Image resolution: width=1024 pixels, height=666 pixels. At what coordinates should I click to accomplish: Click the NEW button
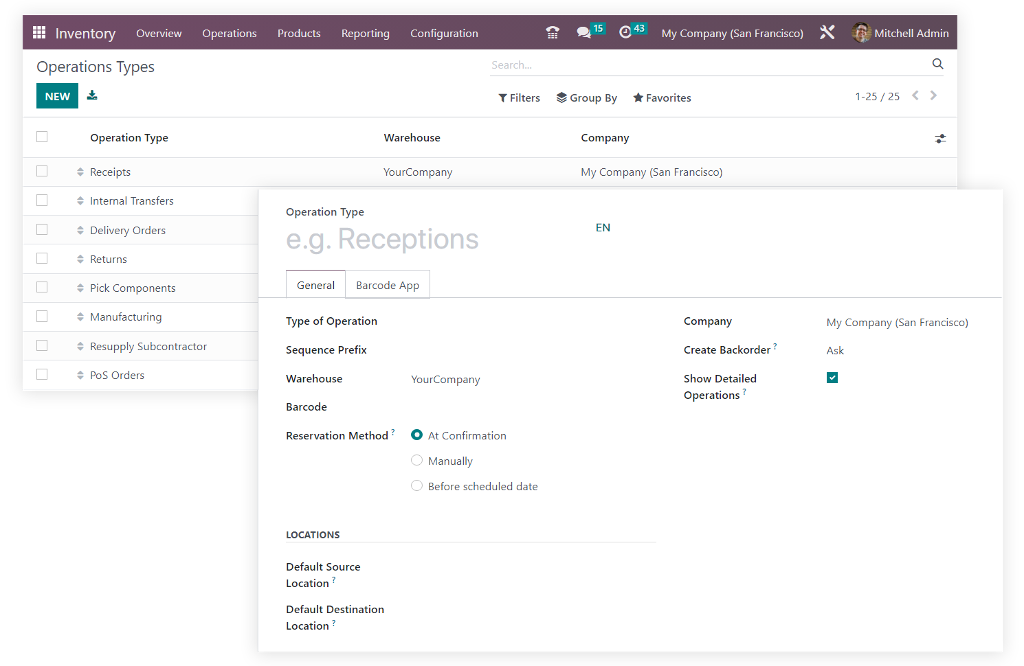(x=57, y=95)
